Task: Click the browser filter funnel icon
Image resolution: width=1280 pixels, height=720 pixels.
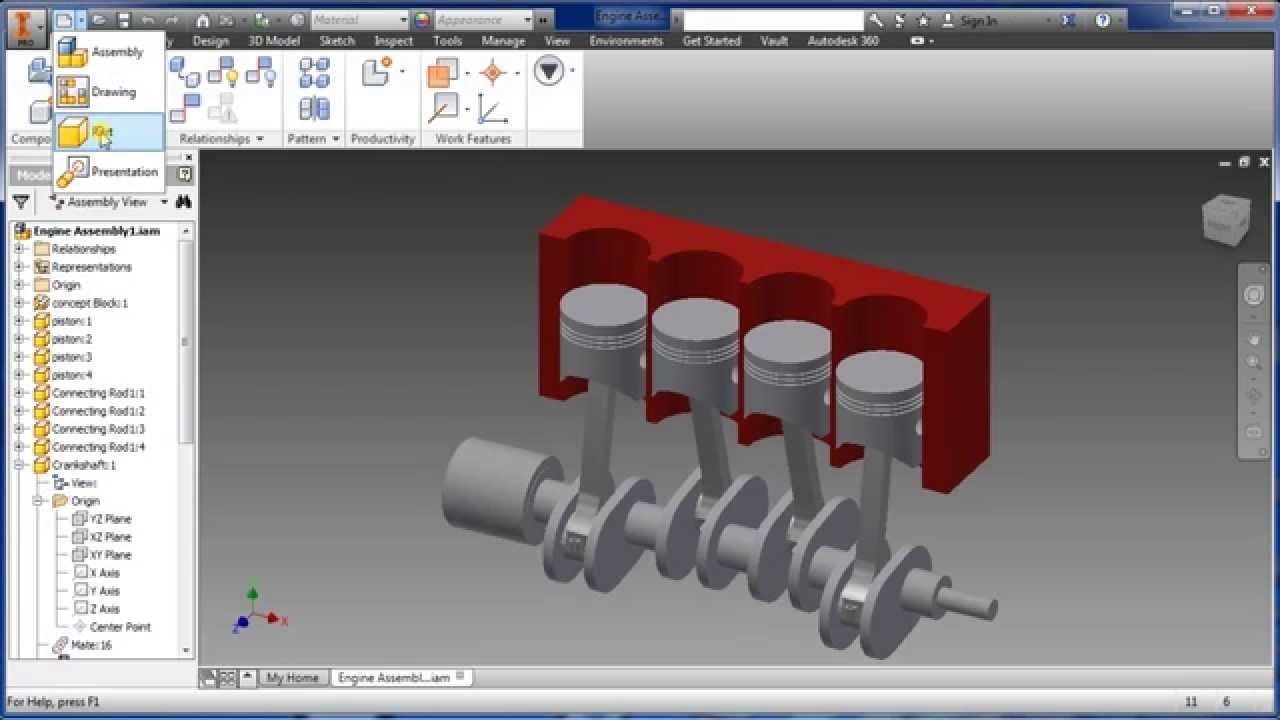Action: click(x=21, y=202)
